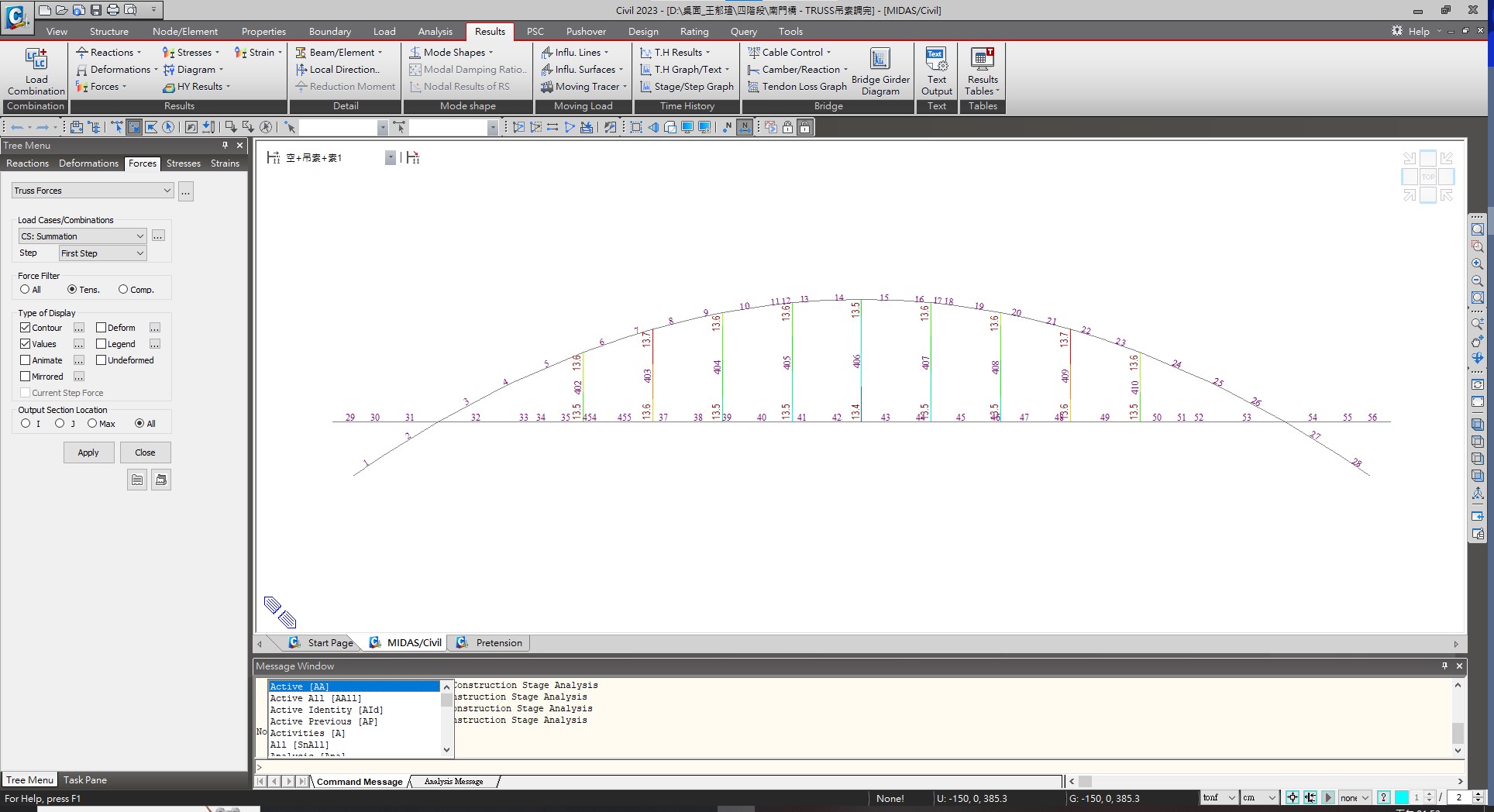
Task: Click the Apply button
Action: tap(88, 452)
